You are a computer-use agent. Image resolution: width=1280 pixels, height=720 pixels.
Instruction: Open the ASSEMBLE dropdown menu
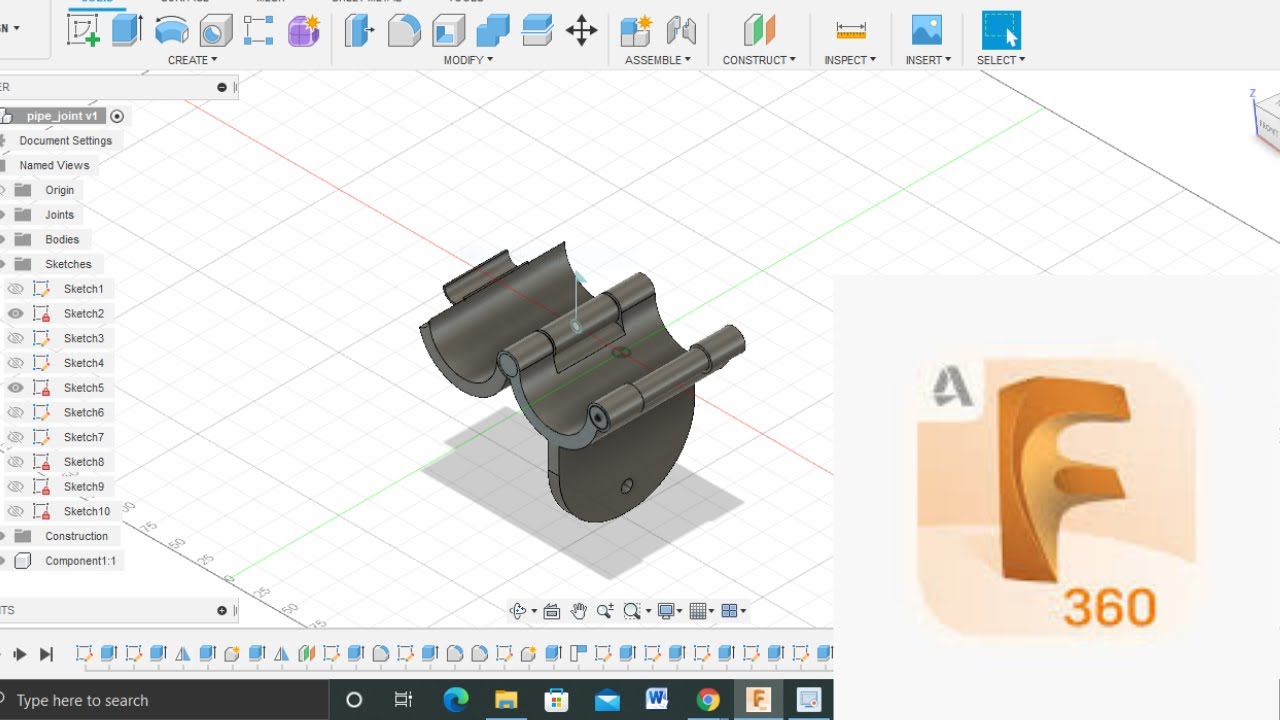(x=658, y=60)
